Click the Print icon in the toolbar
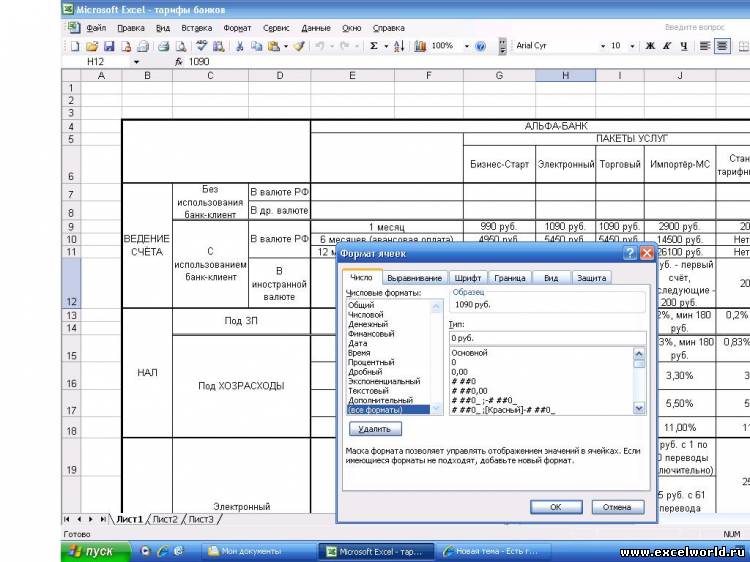The height and width of the screenshot is (562, 750). (x=164, y=46)
